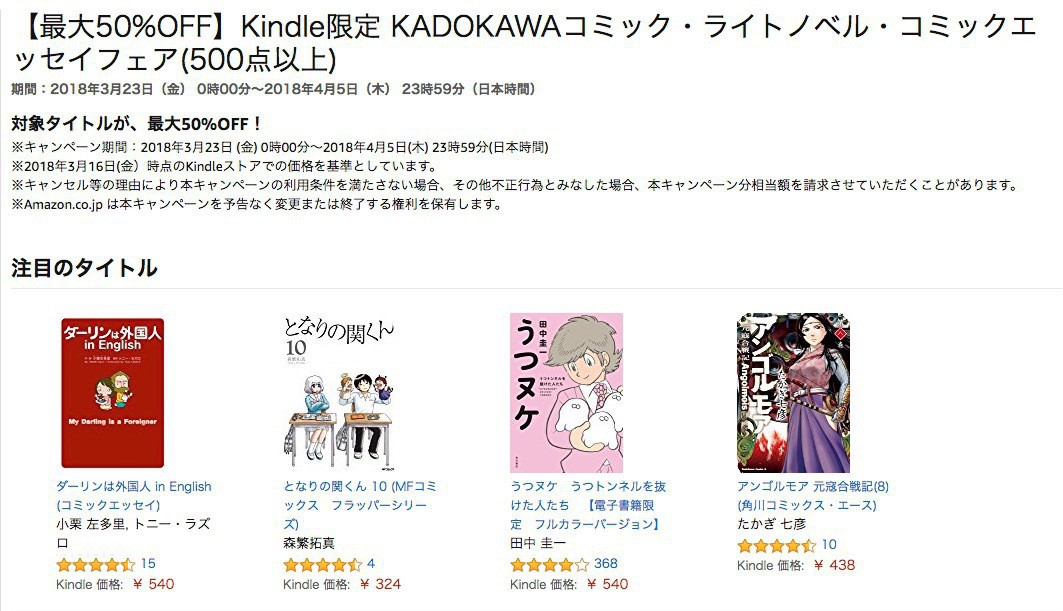Viewport: 1063px width, 611px height.
Task: Open the ダーリンは外国人 in English cover image
Action: tap(113, 393)
